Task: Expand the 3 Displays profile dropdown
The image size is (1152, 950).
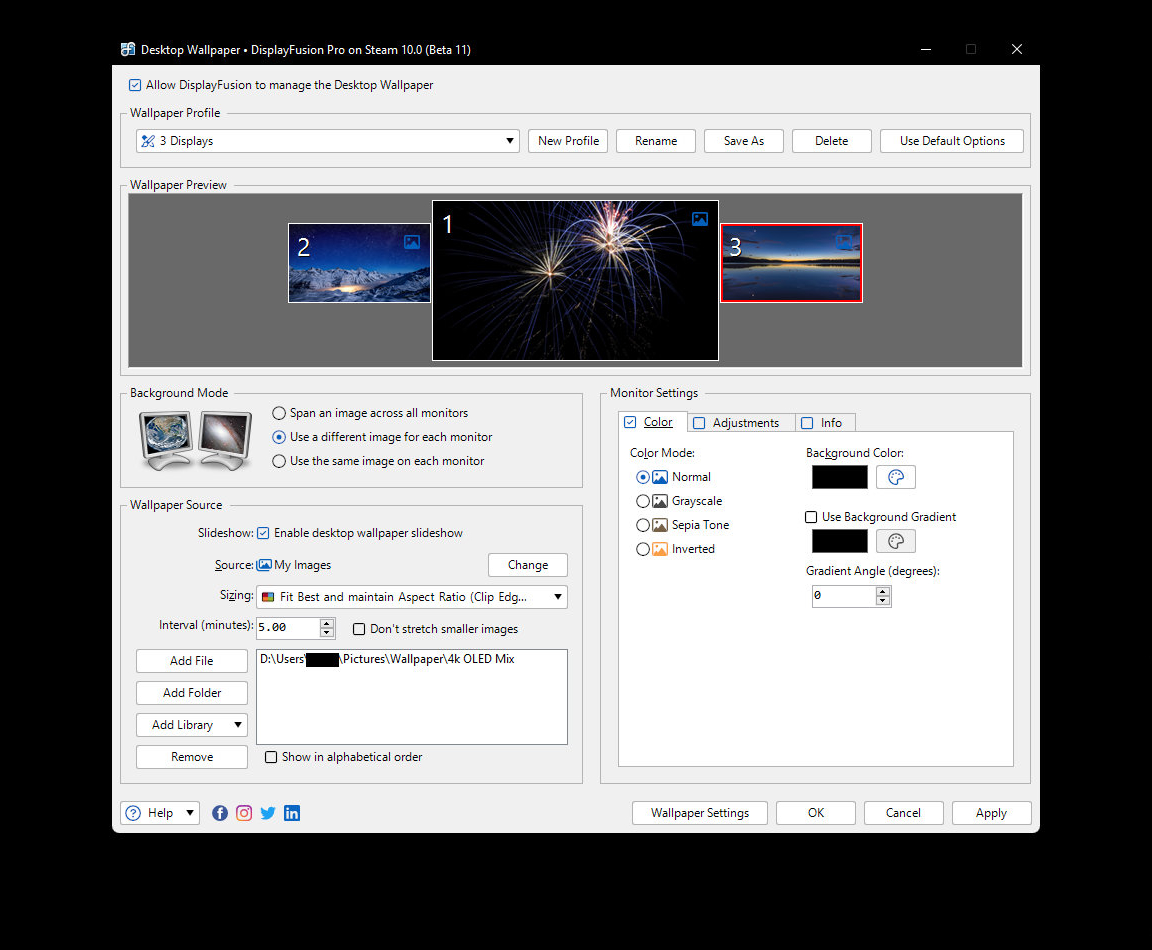Action: (x=510, y=141)
